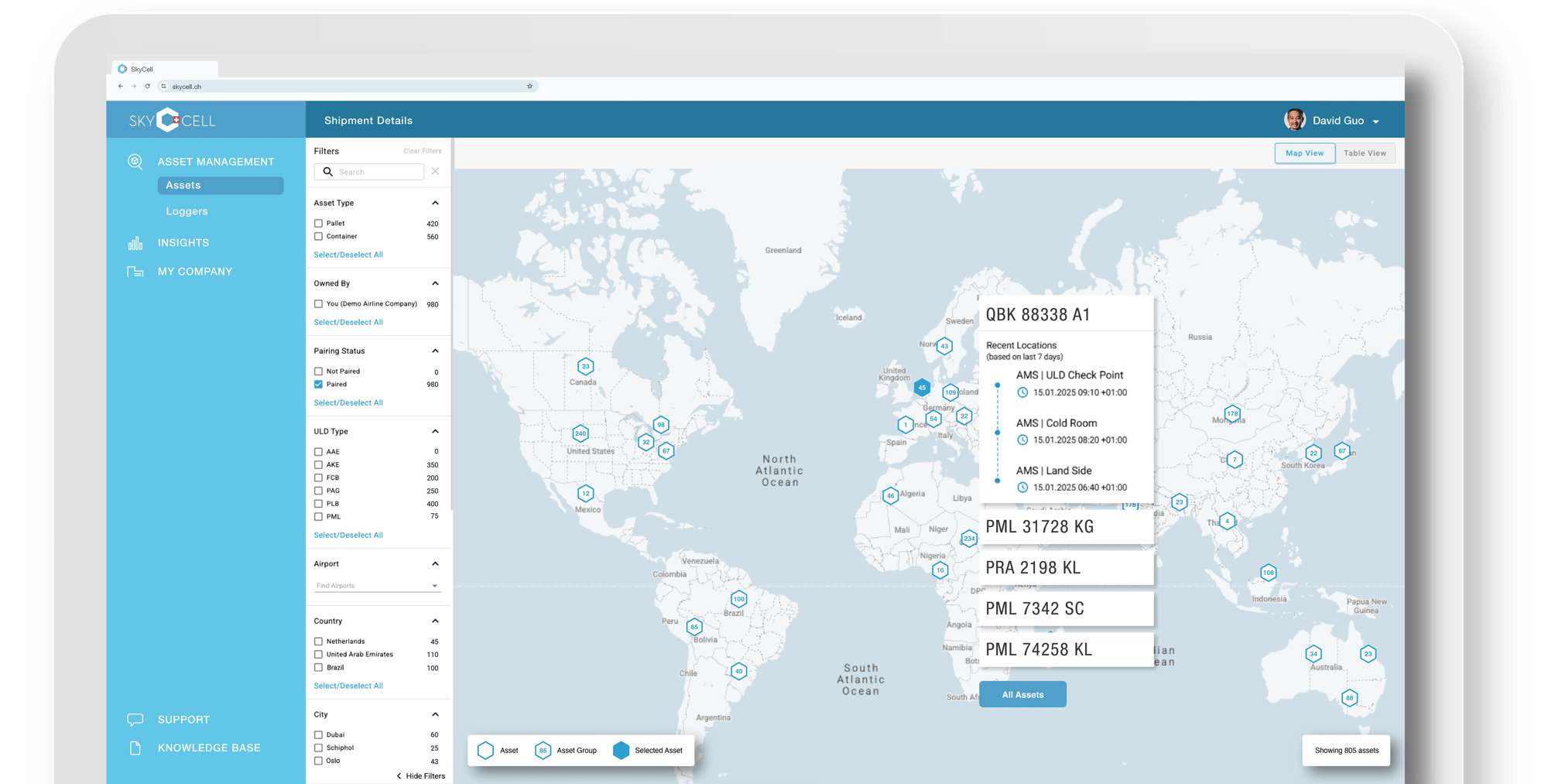
Task: Switch to Table View
Action: point(1365,152)
